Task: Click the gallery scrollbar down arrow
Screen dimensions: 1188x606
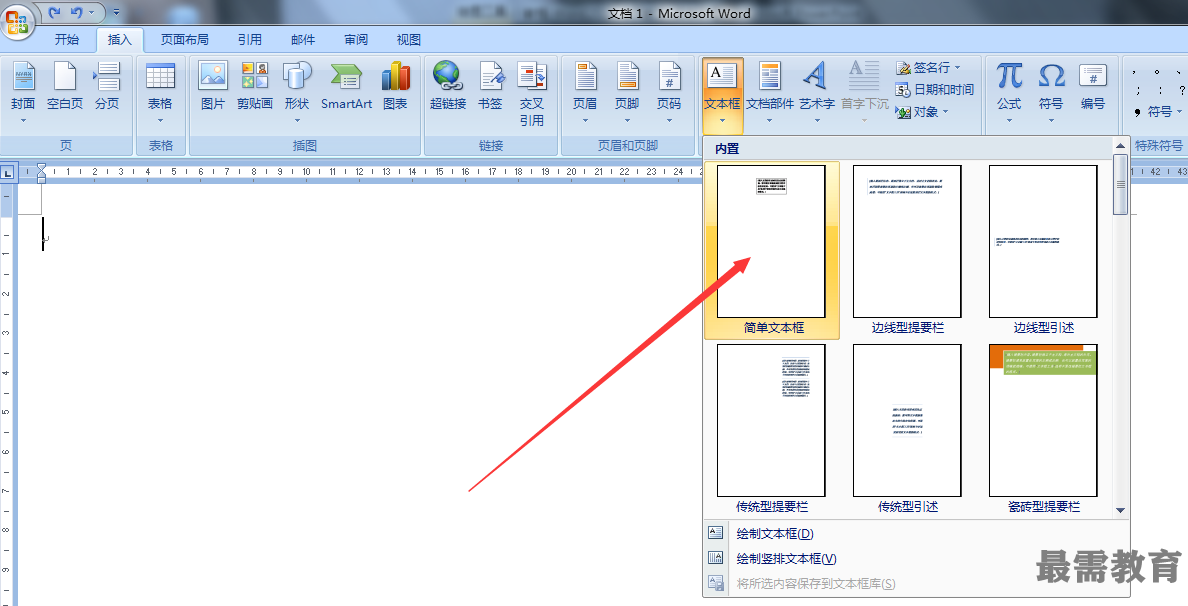Action: 1120,511
